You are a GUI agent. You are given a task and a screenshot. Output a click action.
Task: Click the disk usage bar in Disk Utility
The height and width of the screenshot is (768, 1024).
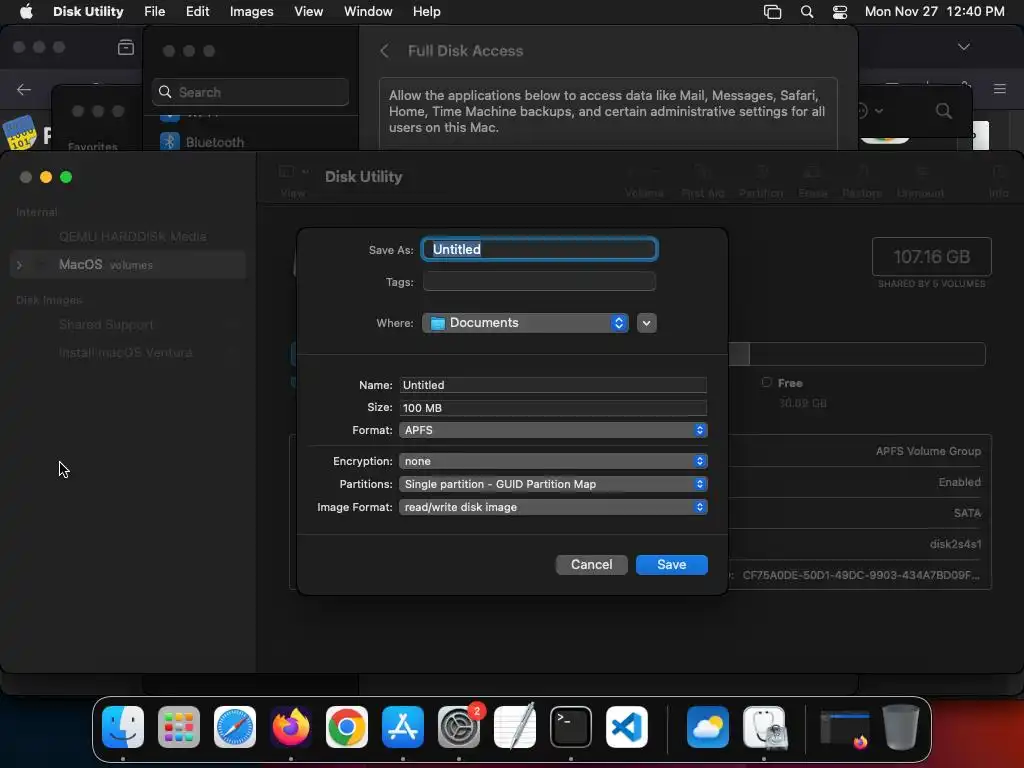click(x=639, y=354)
